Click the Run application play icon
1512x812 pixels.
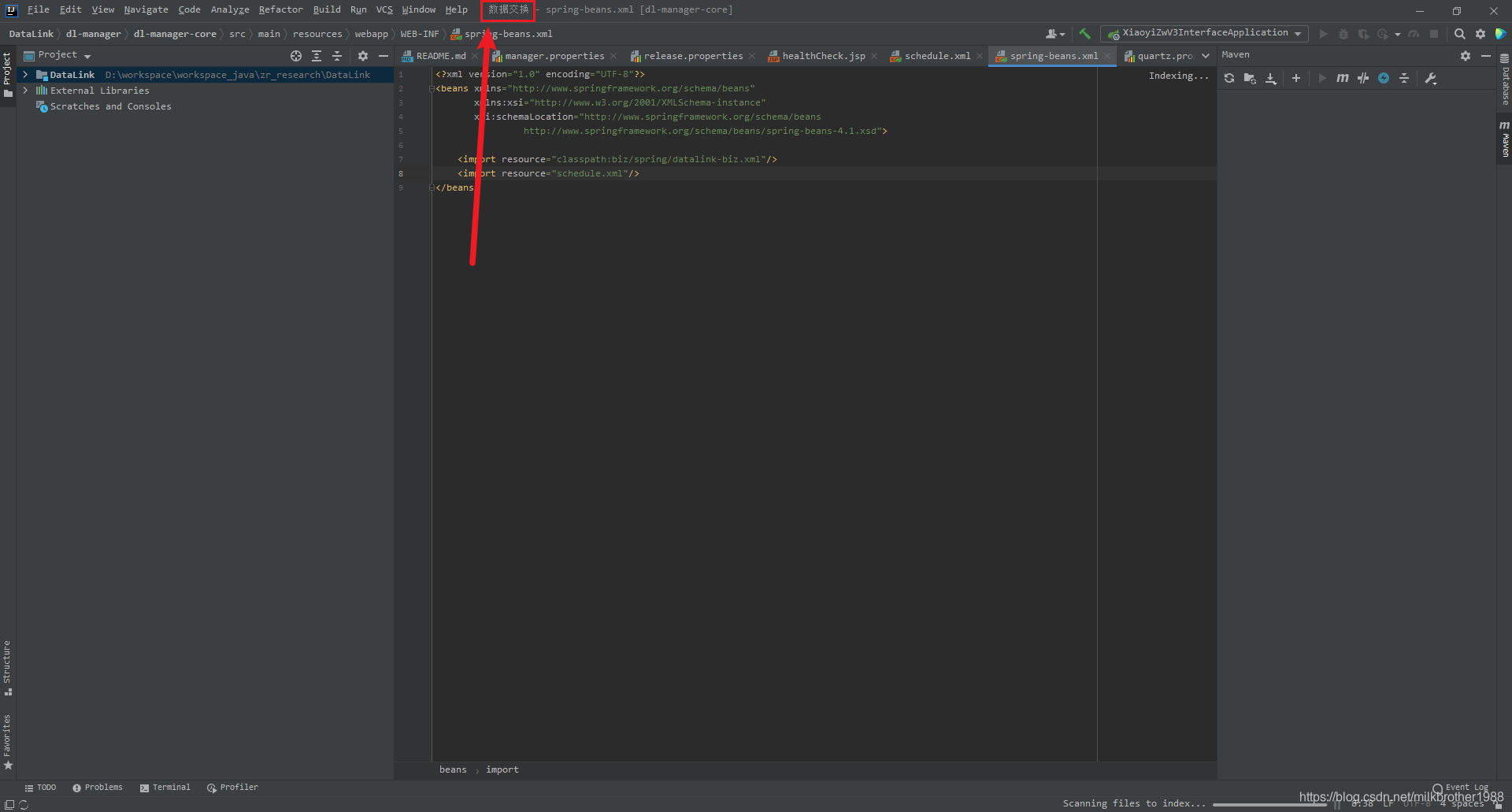tap(1323, 34)
